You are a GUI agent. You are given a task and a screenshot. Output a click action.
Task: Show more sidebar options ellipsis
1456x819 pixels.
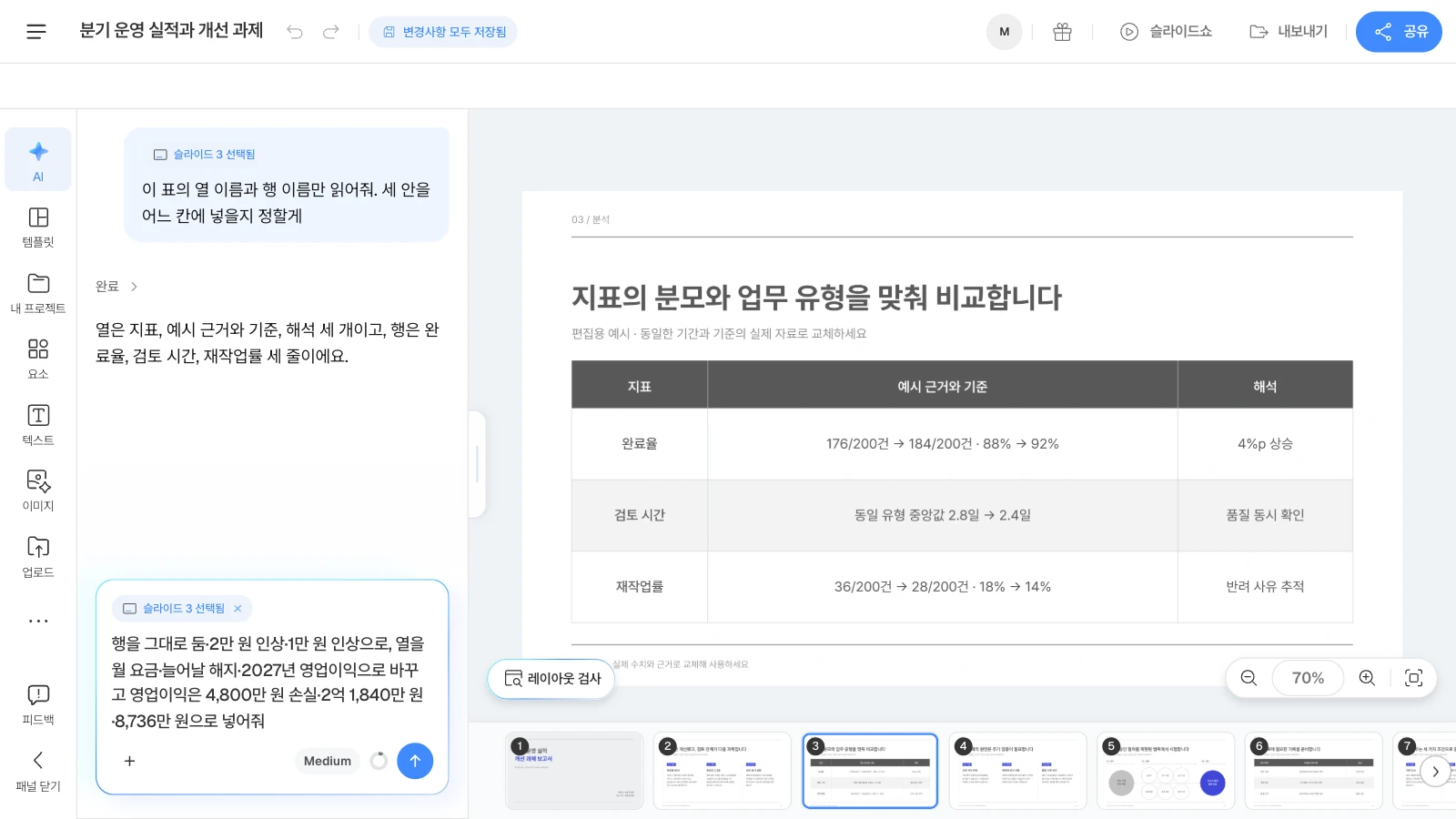coord(38,621)
